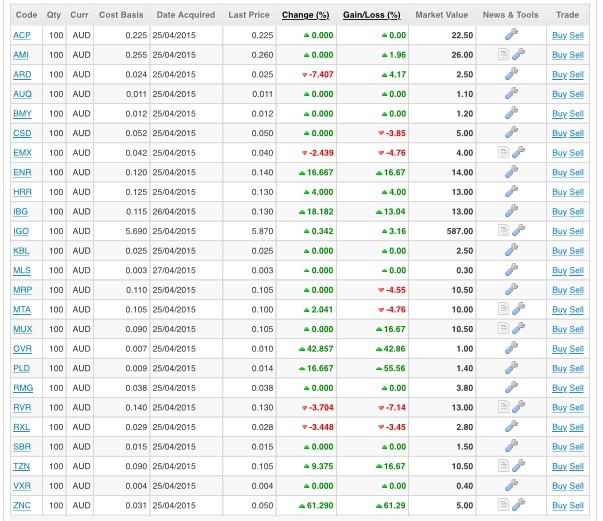This screenshot has width=603, height=521.
Task: Open the tools wrench for ACP
Action: pos(511,35)
